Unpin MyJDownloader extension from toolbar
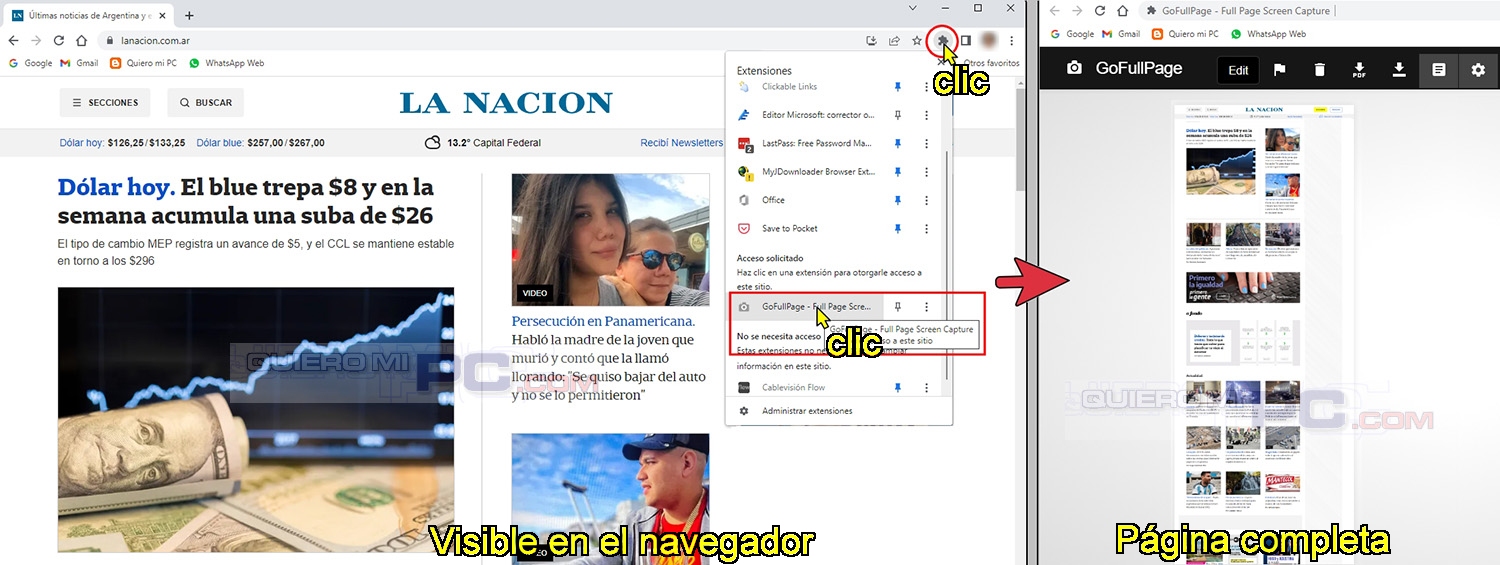 point(897,172)
